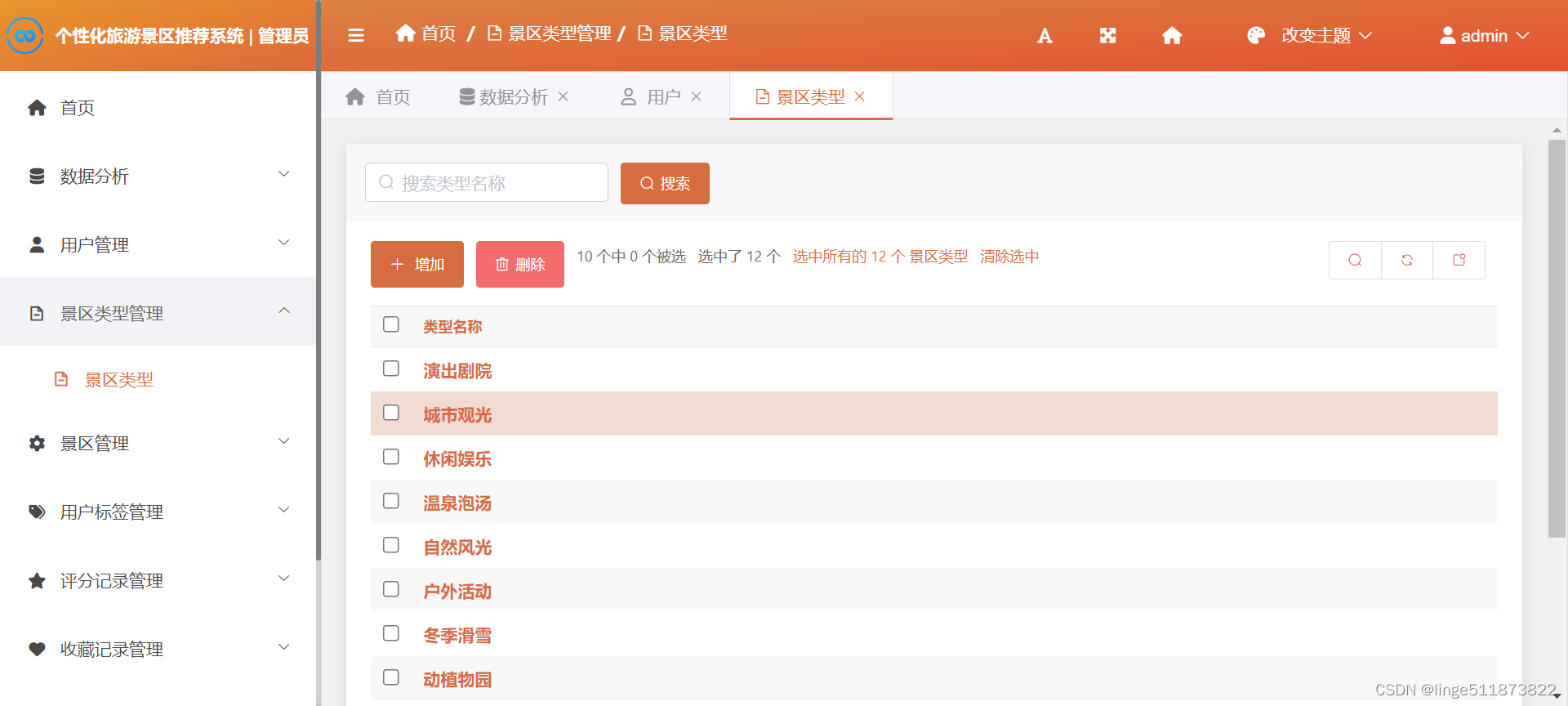Close the 数据分析 tab
1568x706 pixels.
coord(563,96)
